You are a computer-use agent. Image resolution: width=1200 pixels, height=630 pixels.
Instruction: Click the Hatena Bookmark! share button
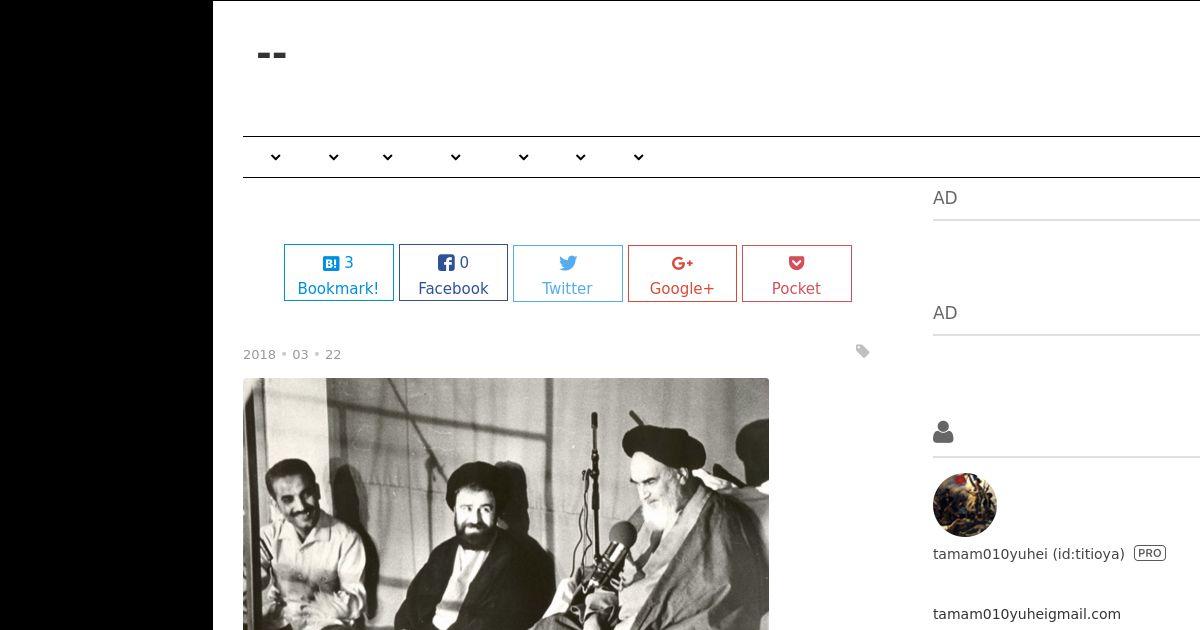point(339,273)
